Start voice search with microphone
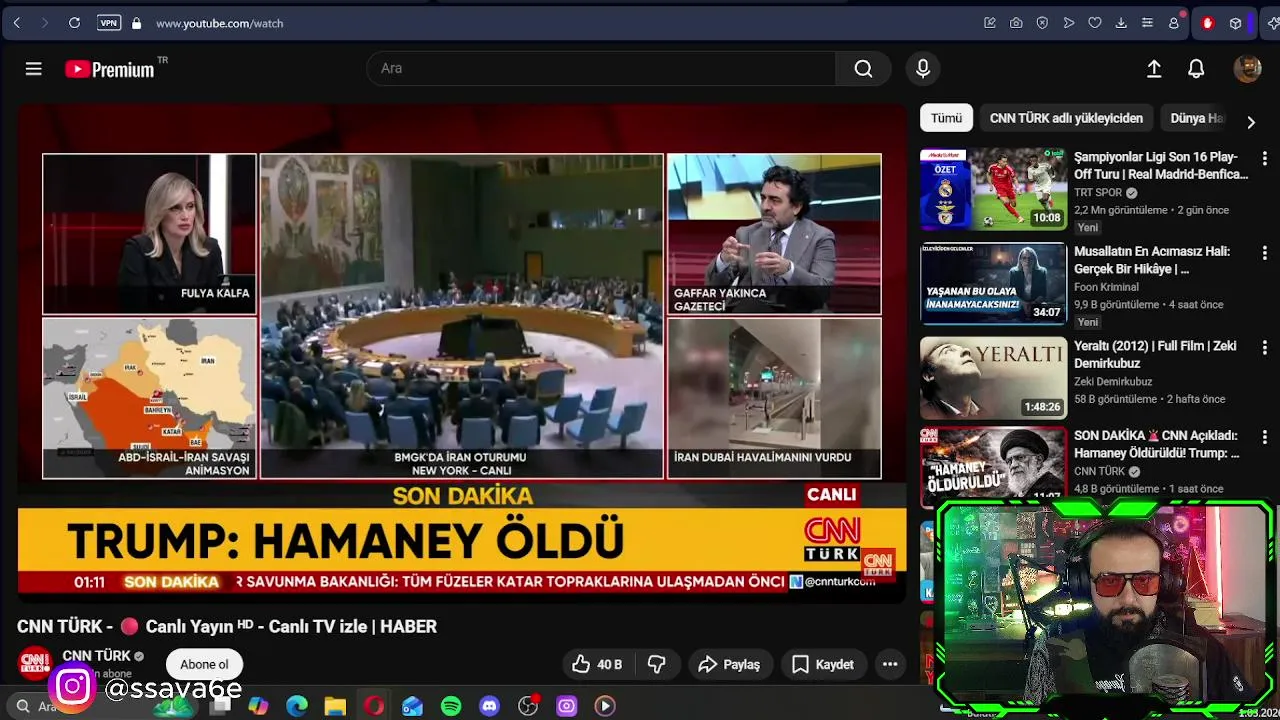 click(923, 69)
